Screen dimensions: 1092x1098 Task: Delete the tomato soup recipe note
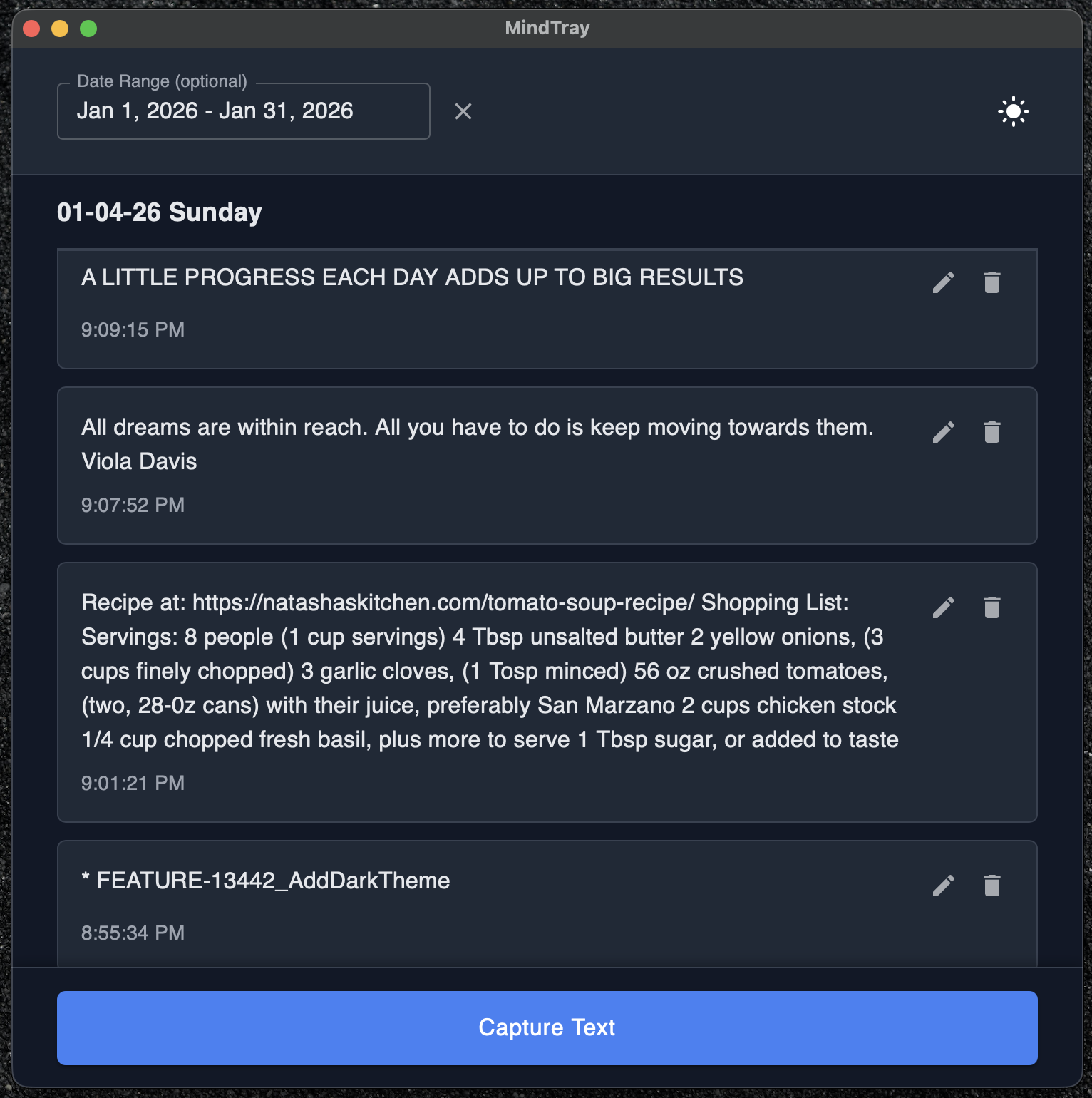click(x=991, y=607)
